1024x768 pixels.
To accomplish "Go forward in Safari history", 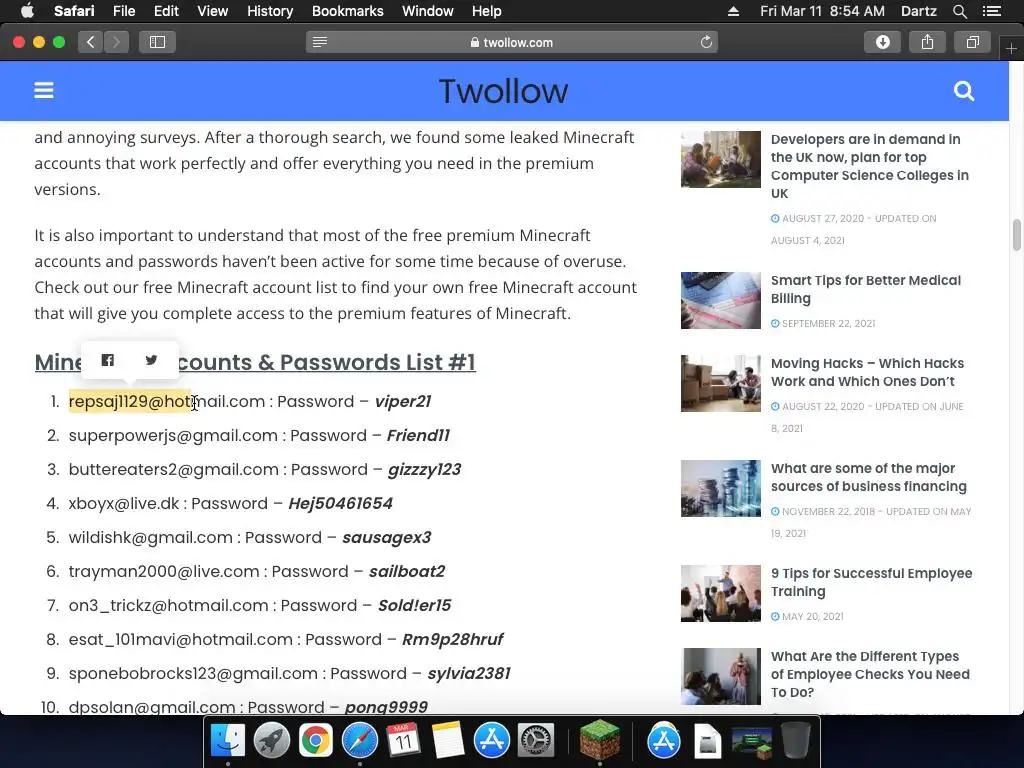I will [116, 42].
